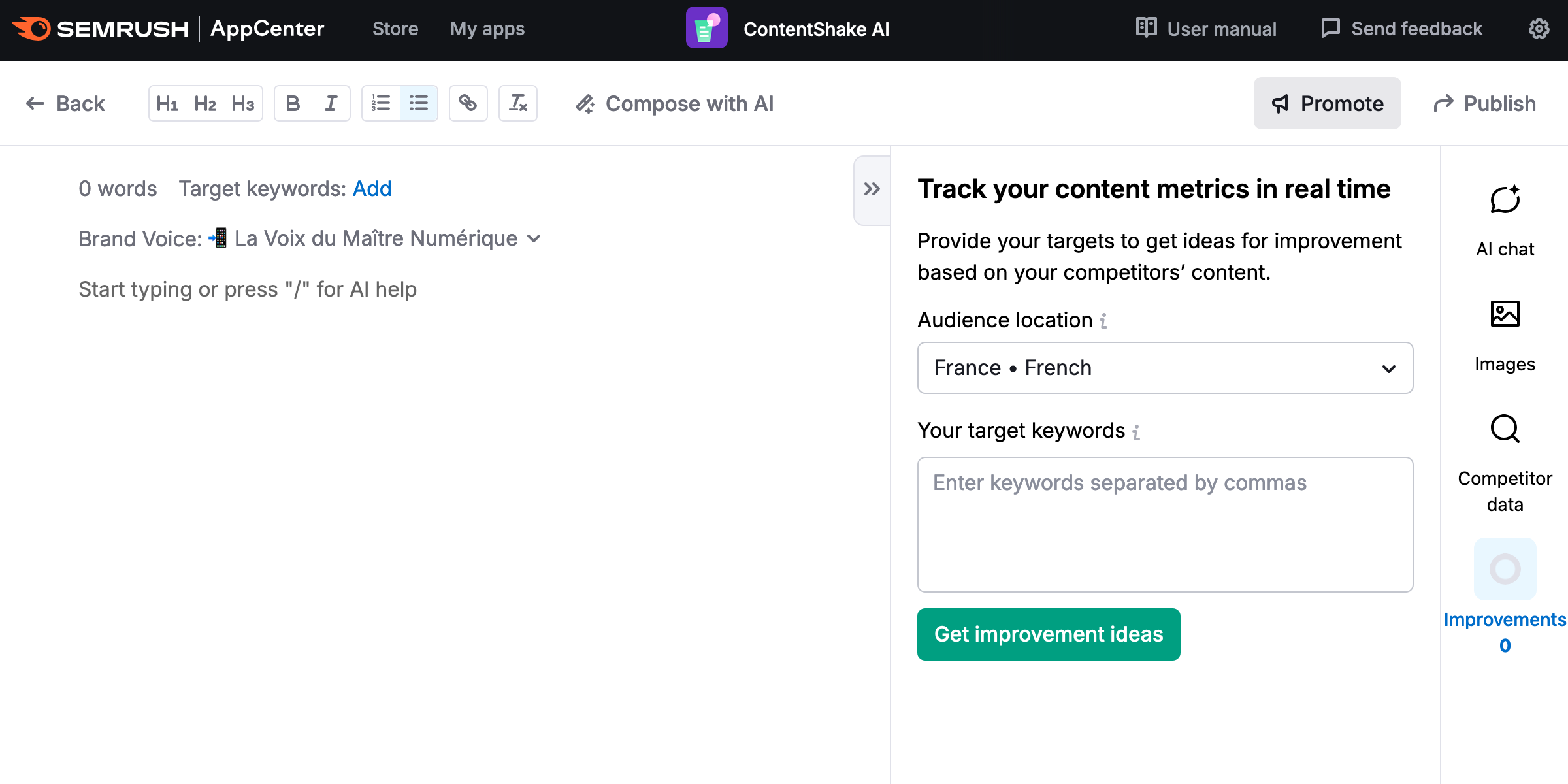
Task: Open the Store menu
Action: point(395,29)
